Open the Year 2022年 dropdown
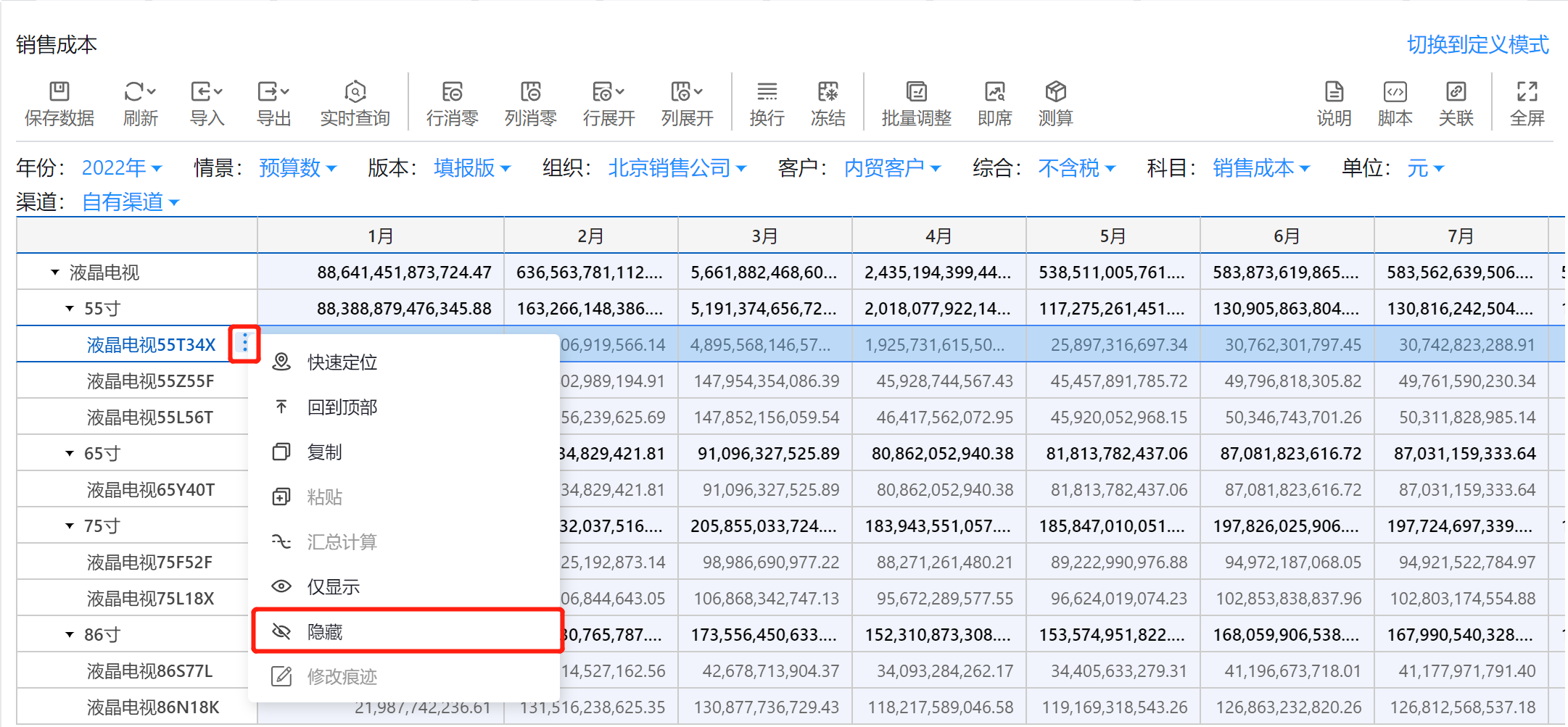 coord(121,168)
